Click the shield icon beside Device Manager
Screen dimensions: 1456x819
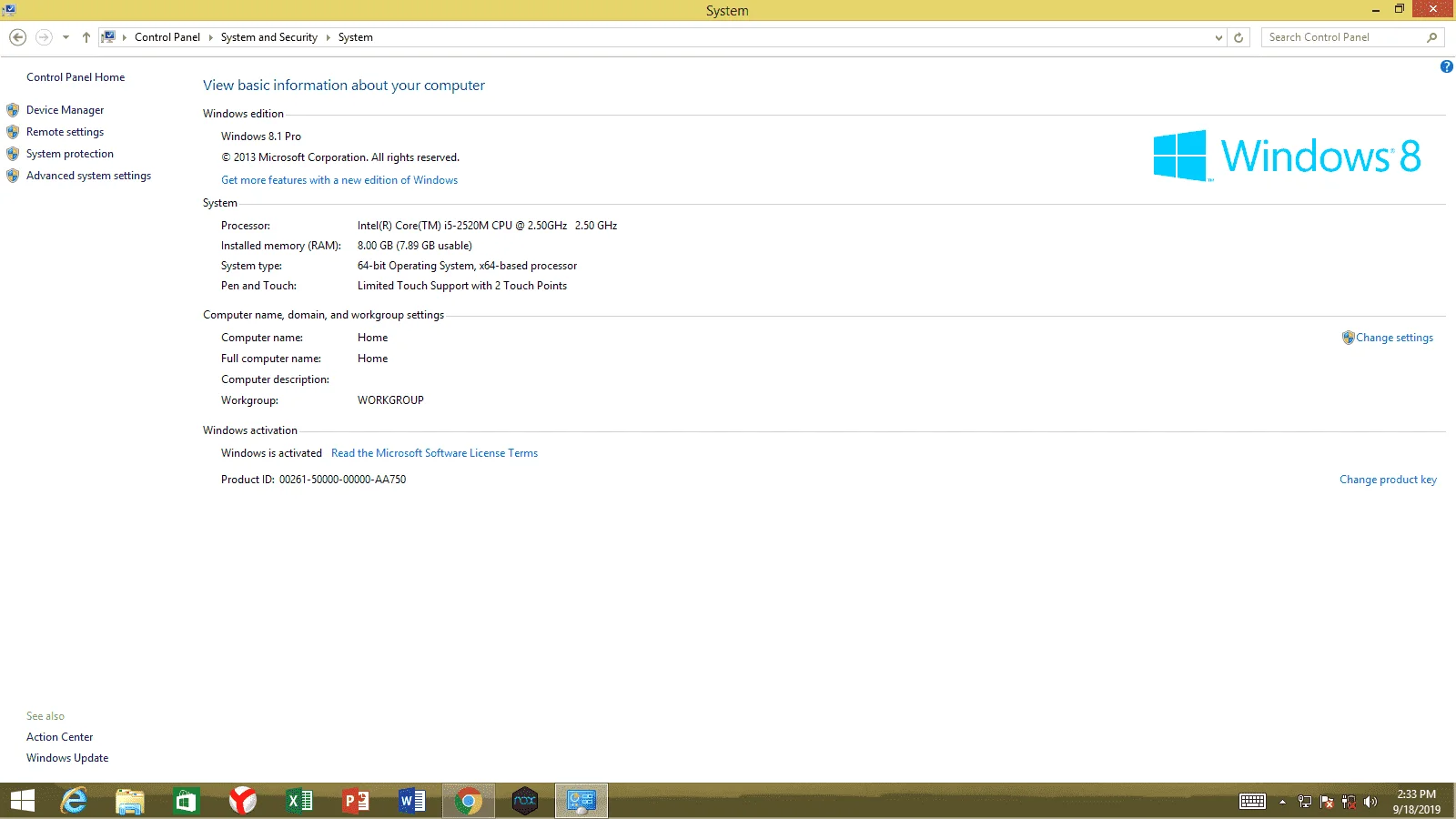coord(13,110)
